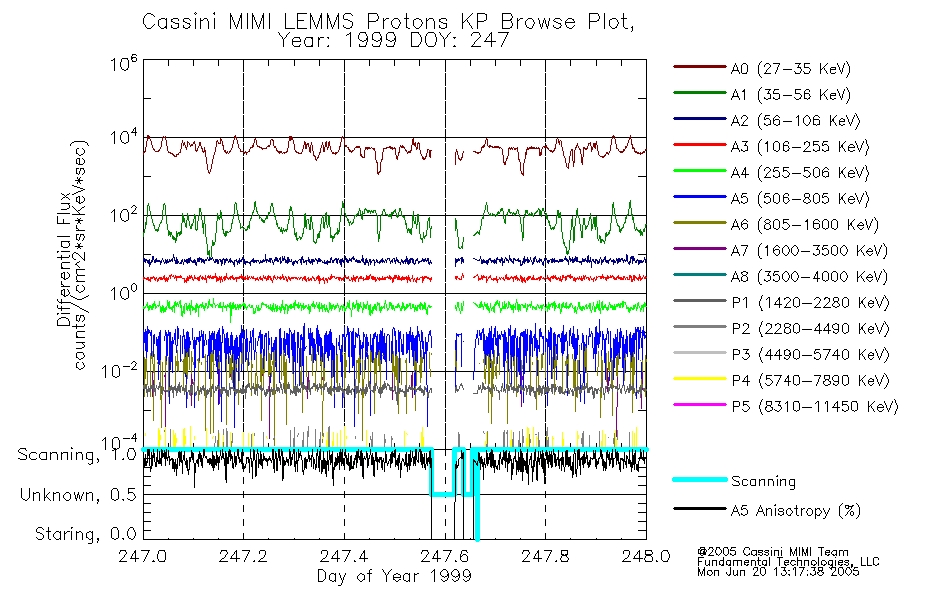
Task: Click the A0 (27-35 KeV) legend label
Action: (791, 69)
